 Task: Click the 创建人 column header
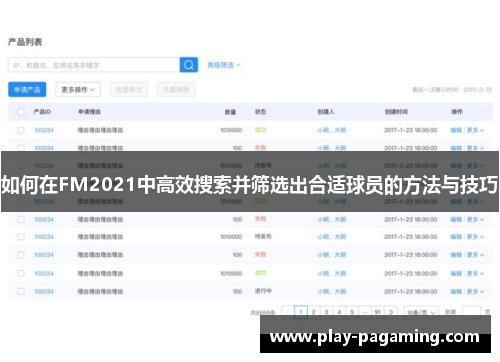click(326, 112)
